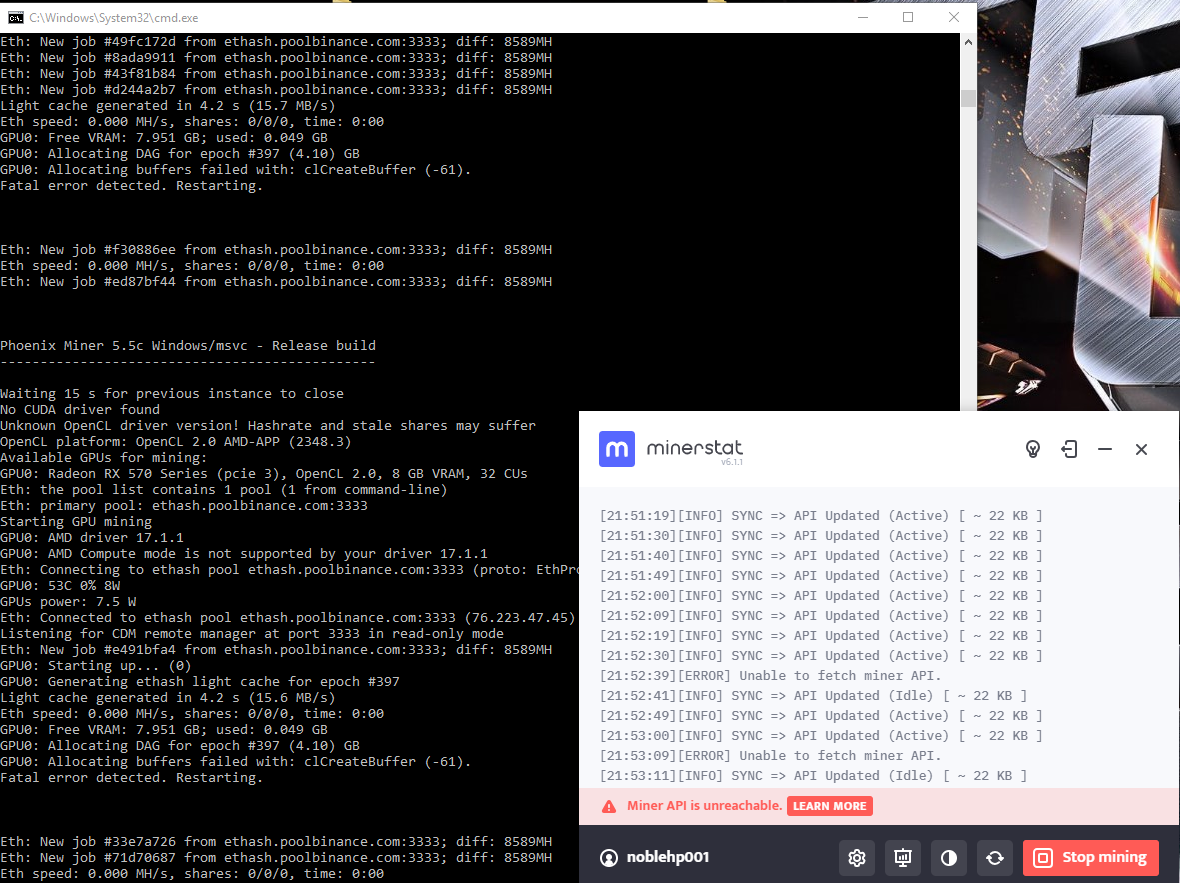Click 'Listening for CDM remote manager' line
Screen dimensions: 1180x883
click(252, 634)
